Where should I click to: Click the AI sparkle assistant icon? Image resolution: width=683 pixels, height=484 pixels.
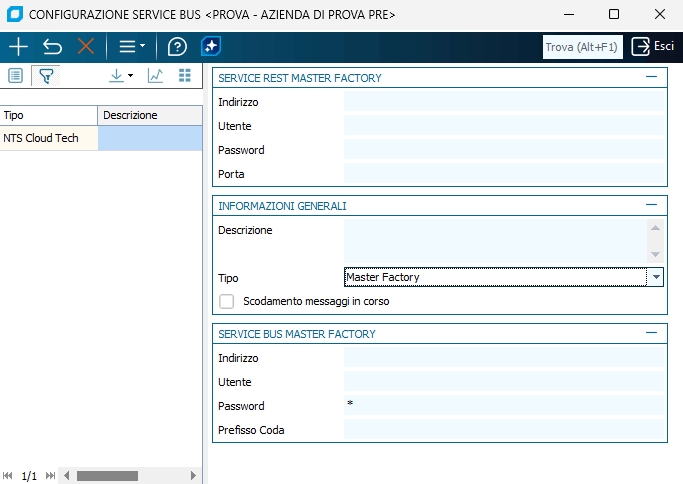211,47
